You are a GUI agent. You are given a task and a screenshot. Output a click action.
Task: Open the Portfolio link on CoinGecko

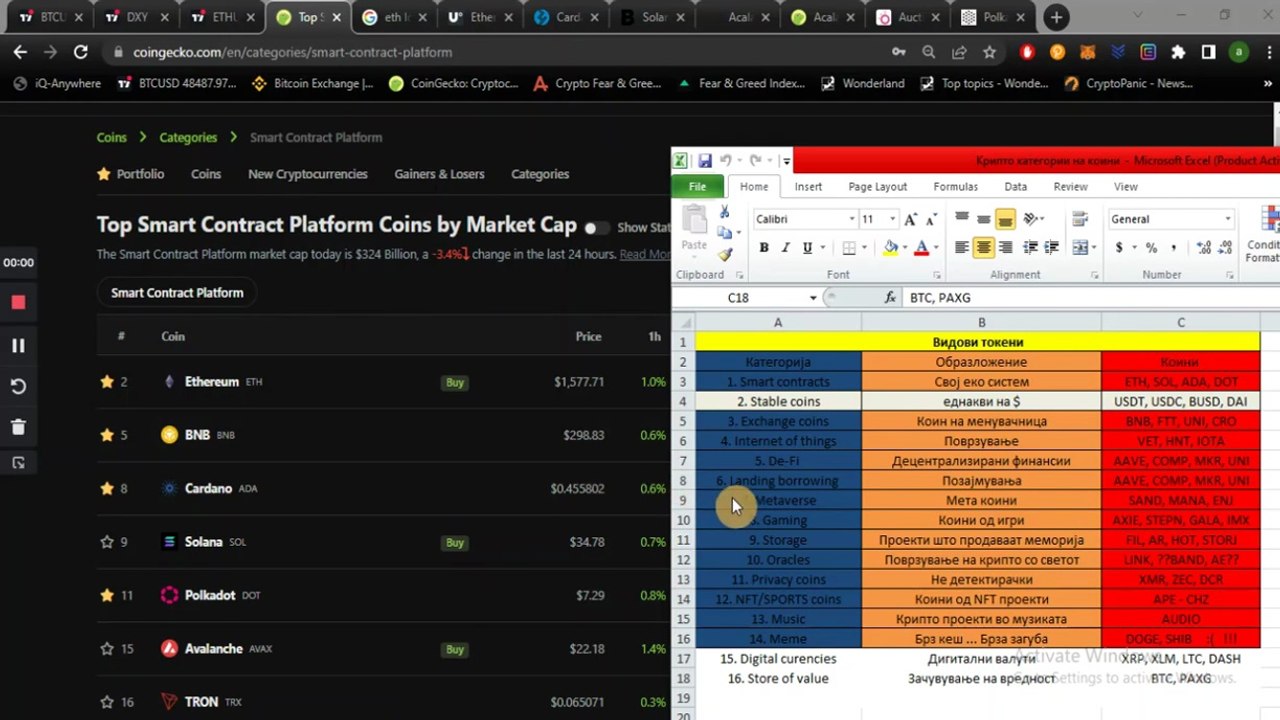[130, 174]
